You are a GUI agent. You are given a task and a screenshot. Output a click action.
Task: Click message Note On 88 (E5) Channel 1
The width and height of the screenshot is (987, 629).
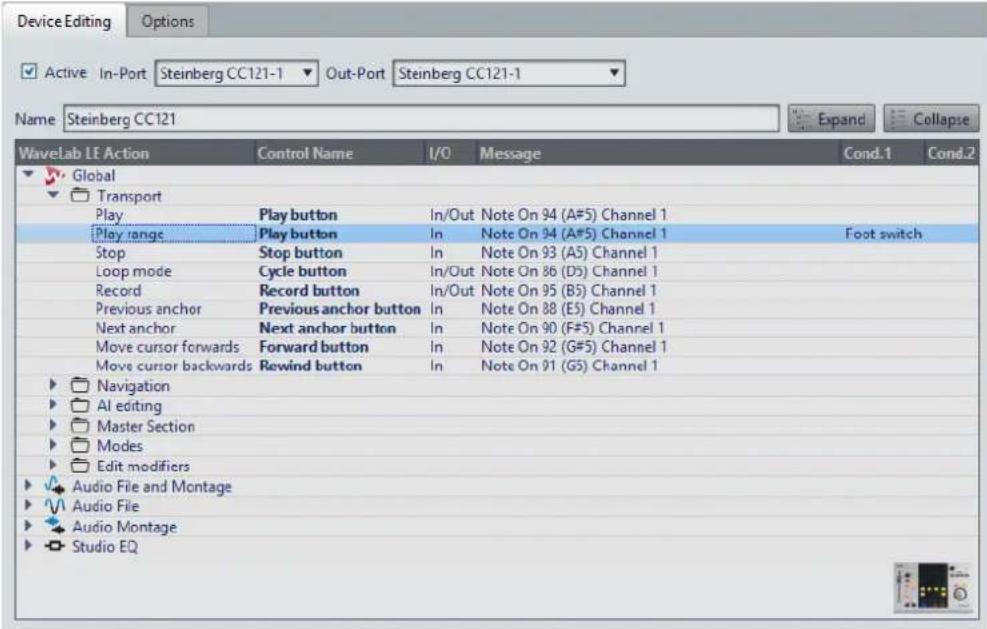[x=568, y=309]
